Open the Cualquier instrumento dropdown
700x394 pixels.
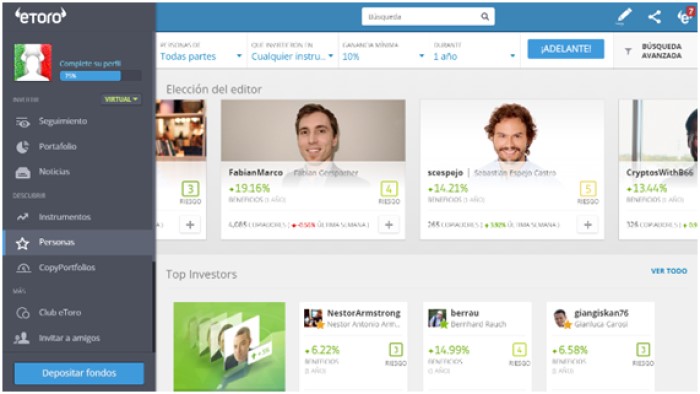[x=292, y=56]
